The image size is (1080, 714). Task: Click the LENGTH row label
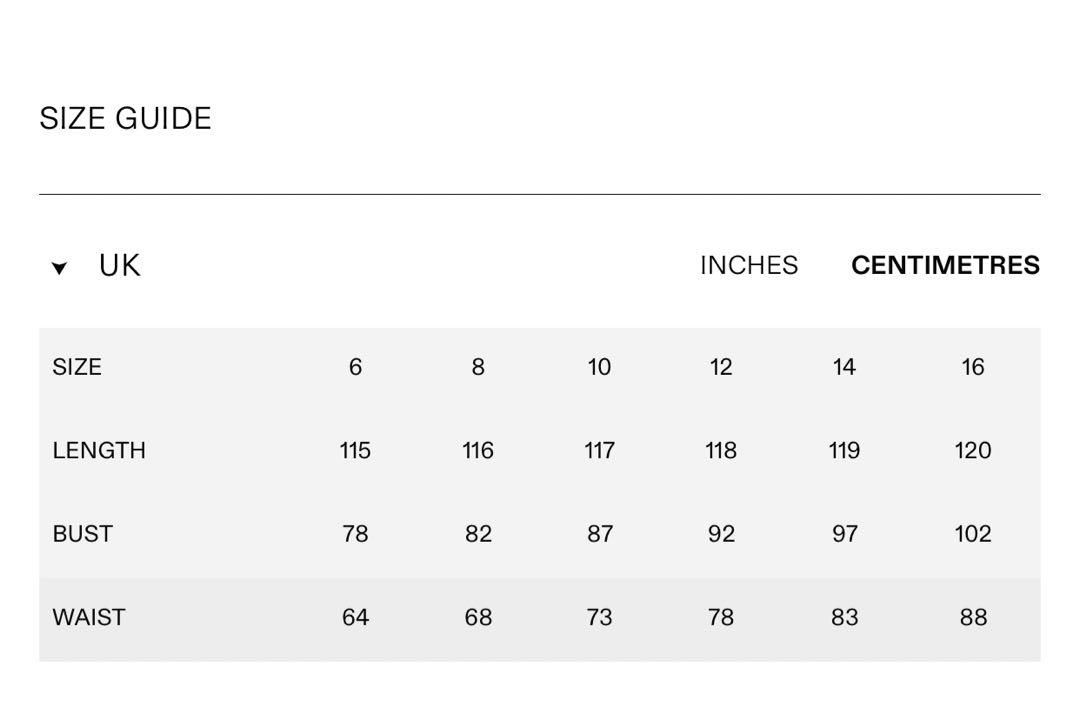99,450
